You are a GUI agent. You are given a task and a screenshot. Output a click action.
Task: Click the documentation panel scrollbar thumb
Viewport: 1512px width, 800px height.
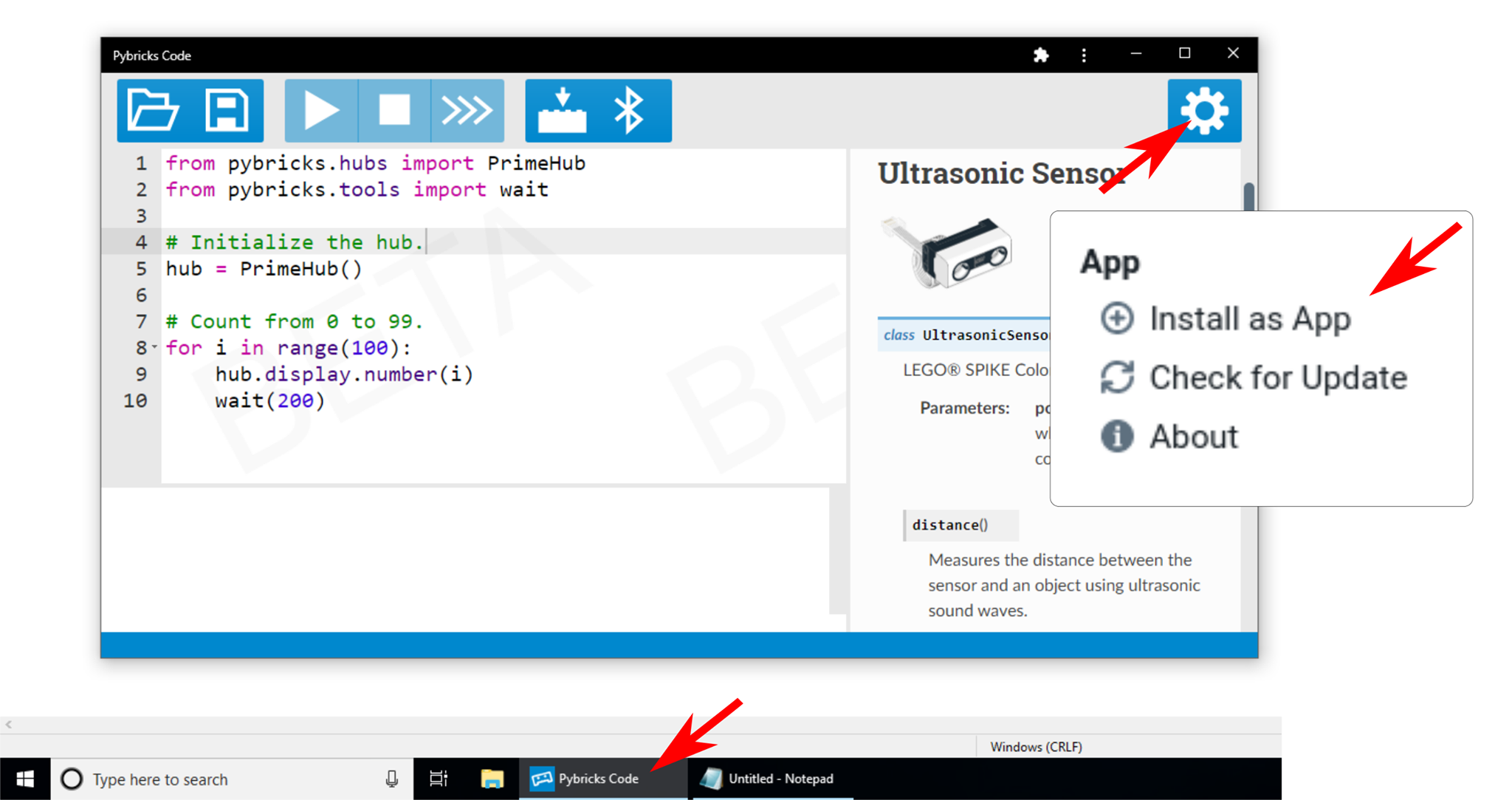tap(1248, 196)
